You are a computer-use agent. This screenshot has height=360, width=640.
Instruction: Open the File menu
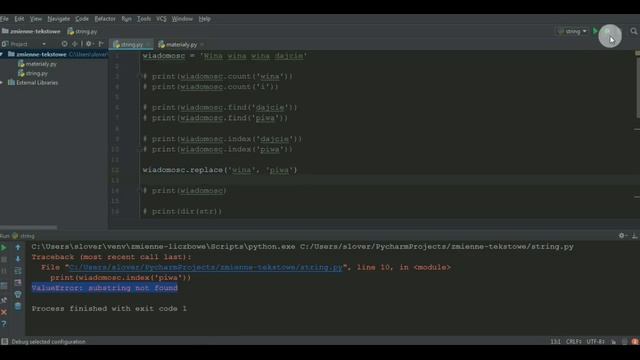point(4,19)
